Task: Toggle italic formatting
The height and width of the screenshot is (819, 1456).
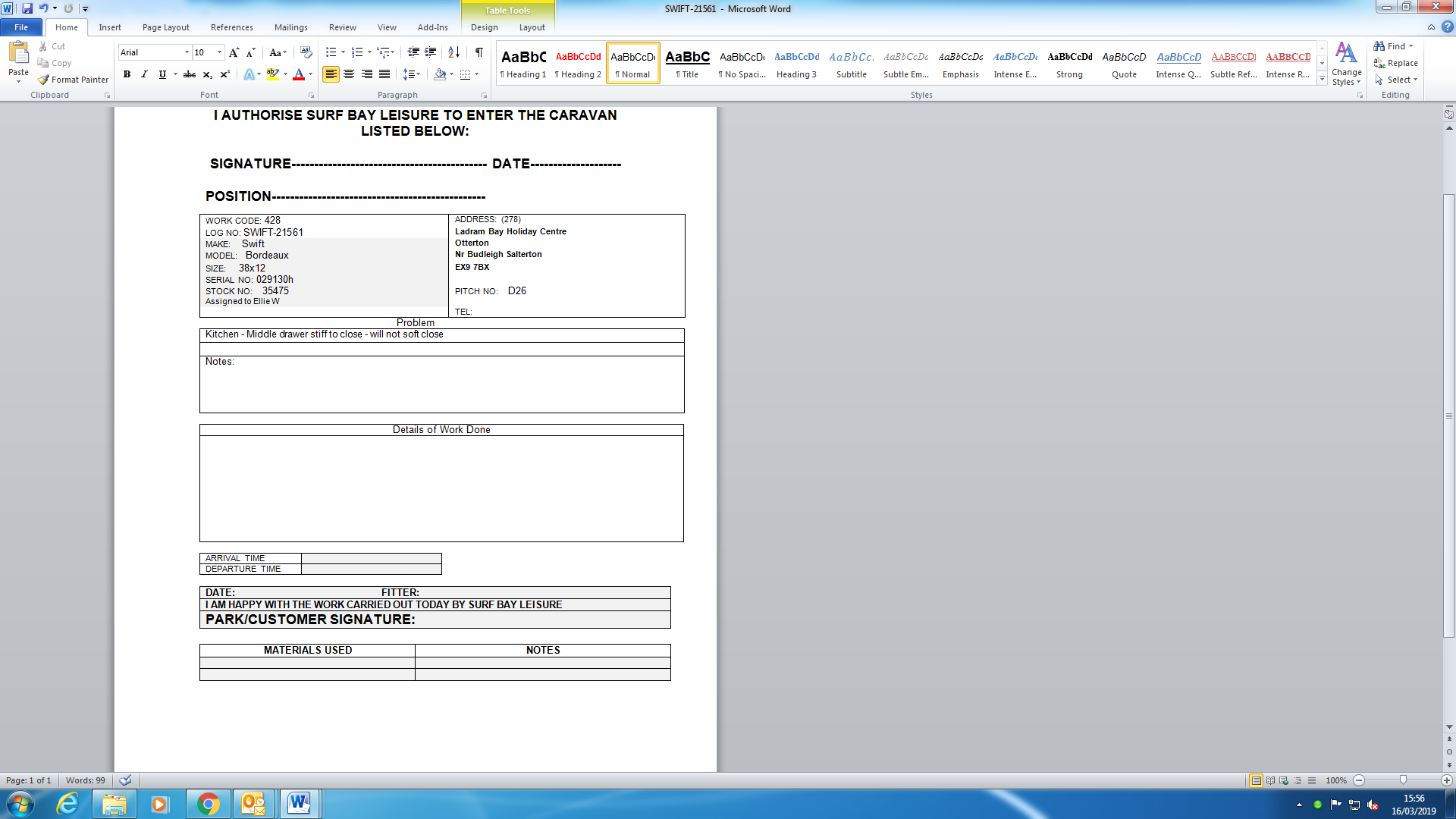Action: [144, 74]
